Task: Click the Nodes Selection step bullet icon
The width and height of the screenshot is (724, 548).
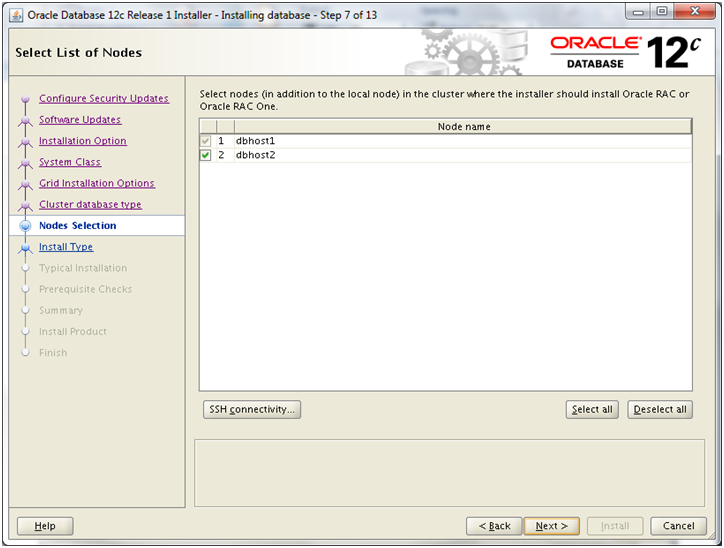Action: pyautogui.click(x=25, y=226)
